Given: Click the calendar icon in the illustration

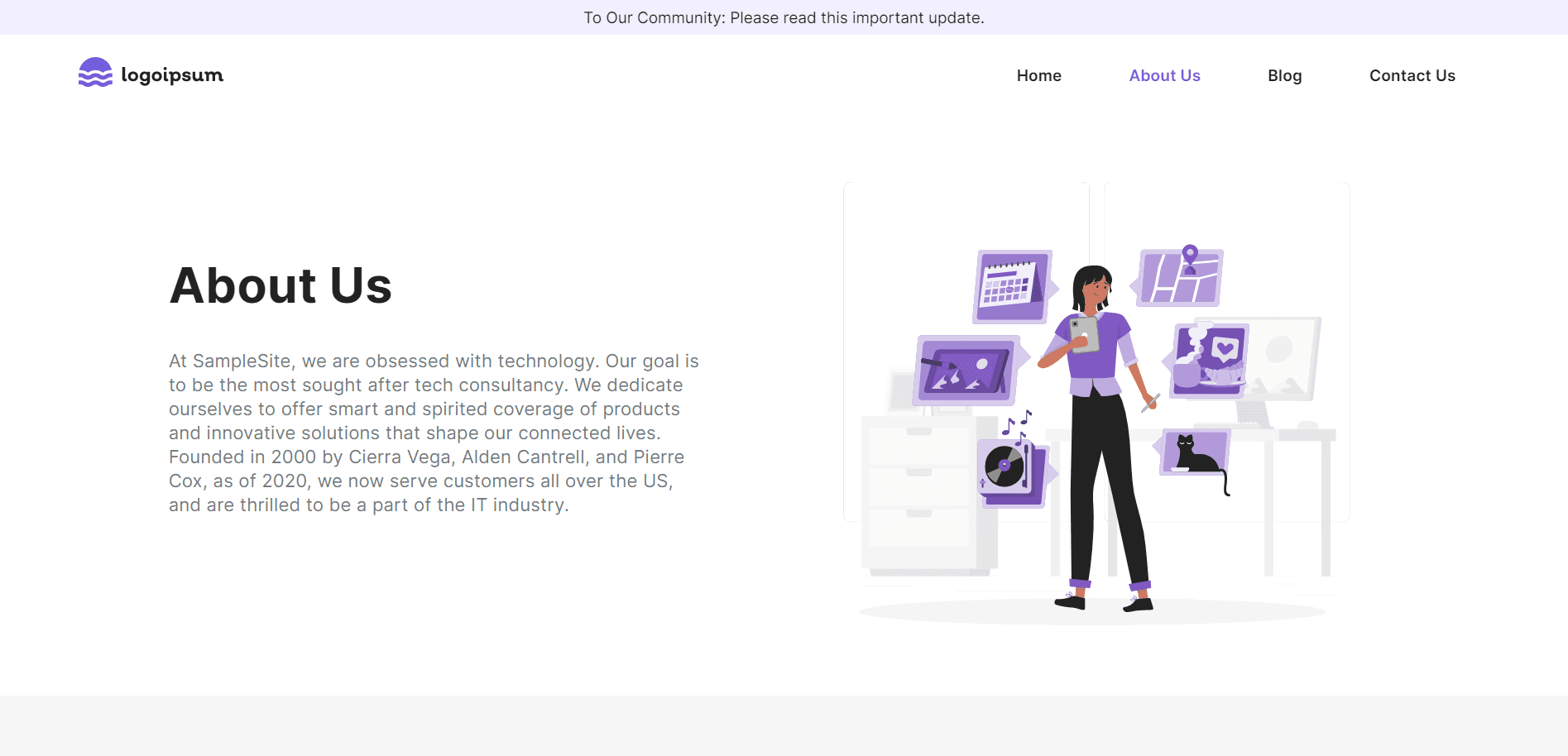Looking at the screenshot, I should click(1011, 286).
